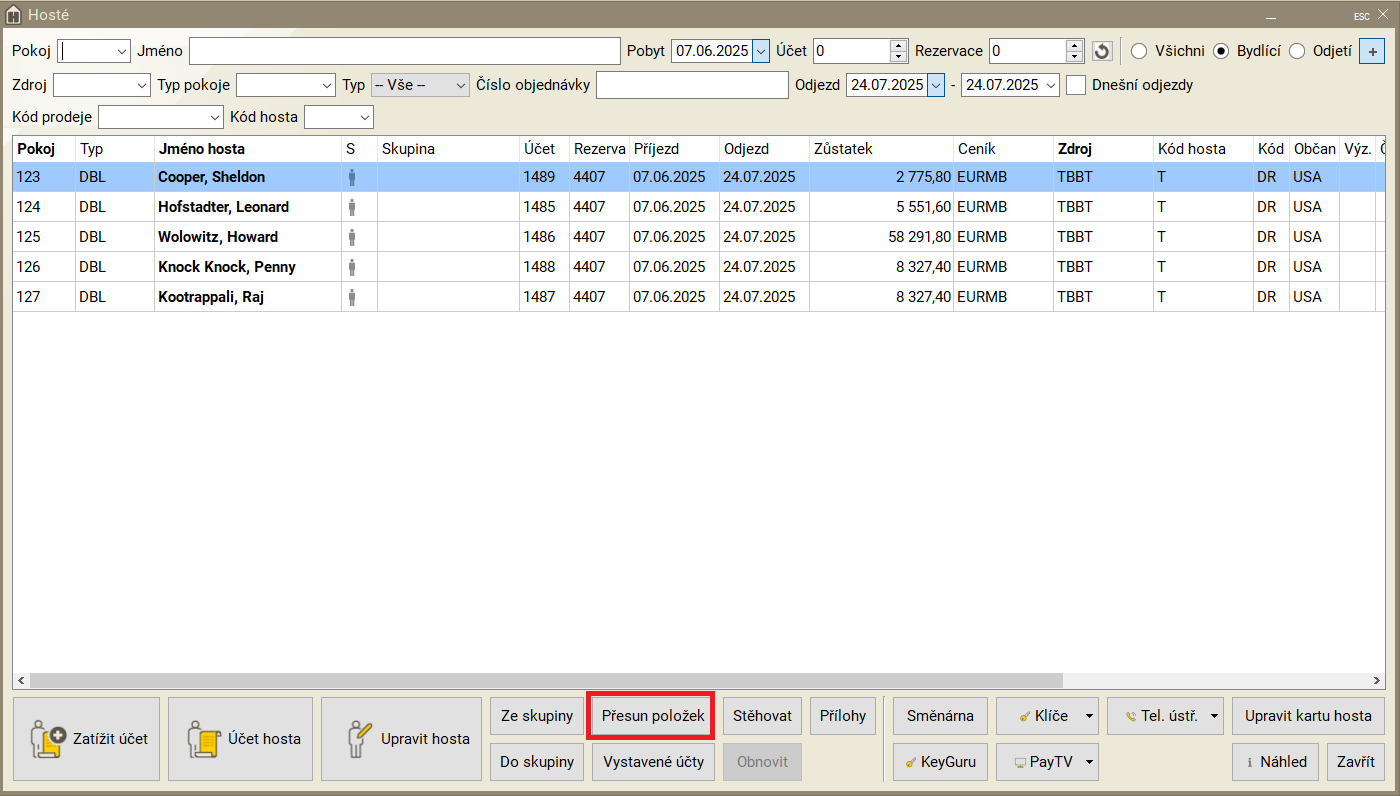The image size is (1400, 796).
Task: Click the Náhled info icon button
Action: (1275, 762)
